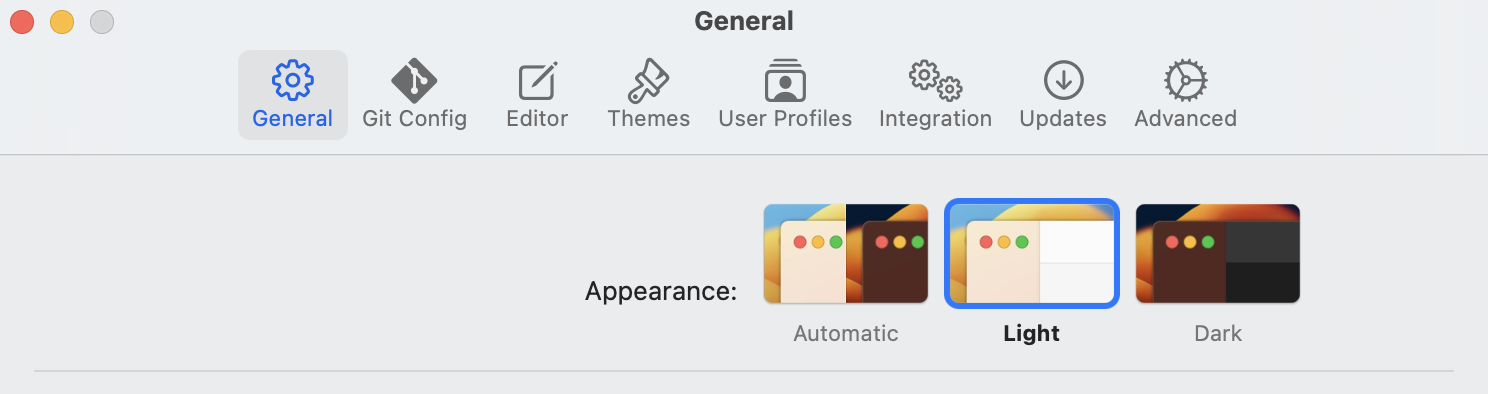Minimize the window with the yellow button

coord(62,21)
